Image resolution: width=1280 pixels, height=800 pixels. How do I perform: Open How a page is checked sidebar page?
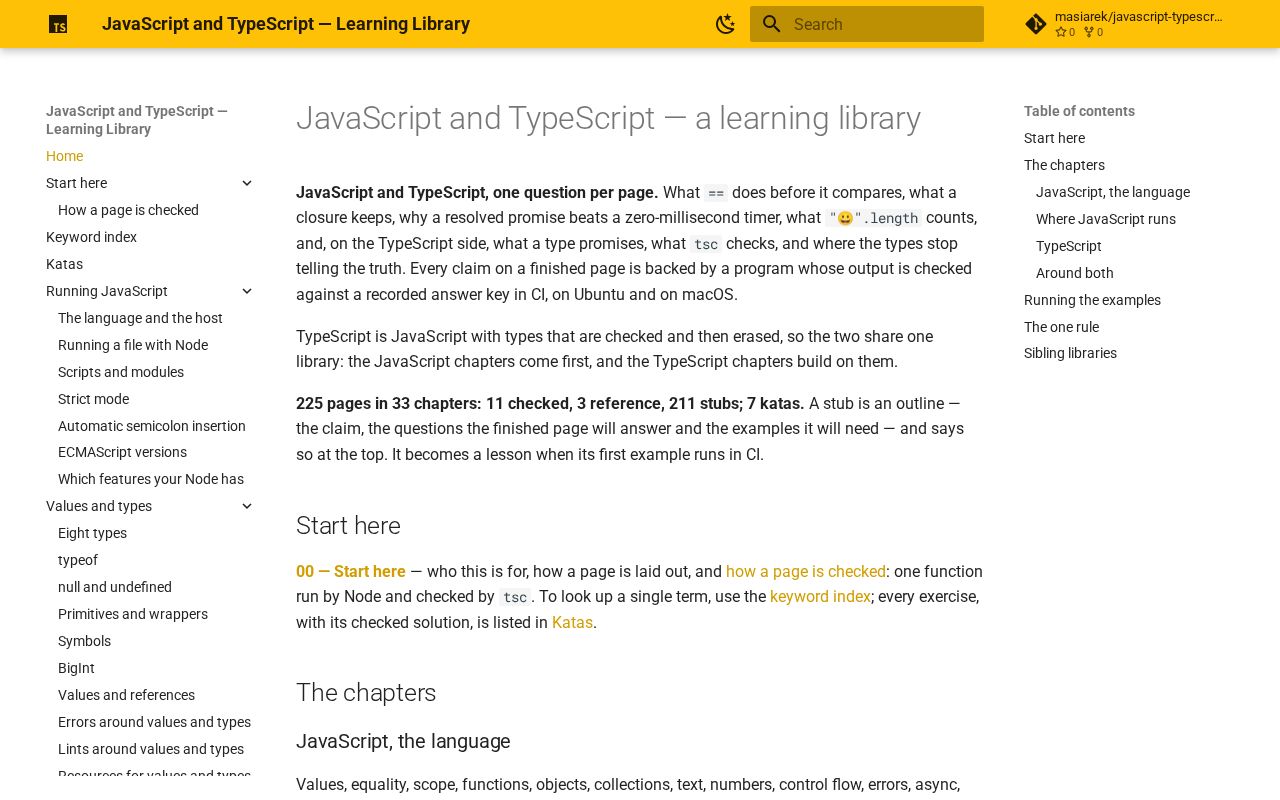[x=128, y=210]
